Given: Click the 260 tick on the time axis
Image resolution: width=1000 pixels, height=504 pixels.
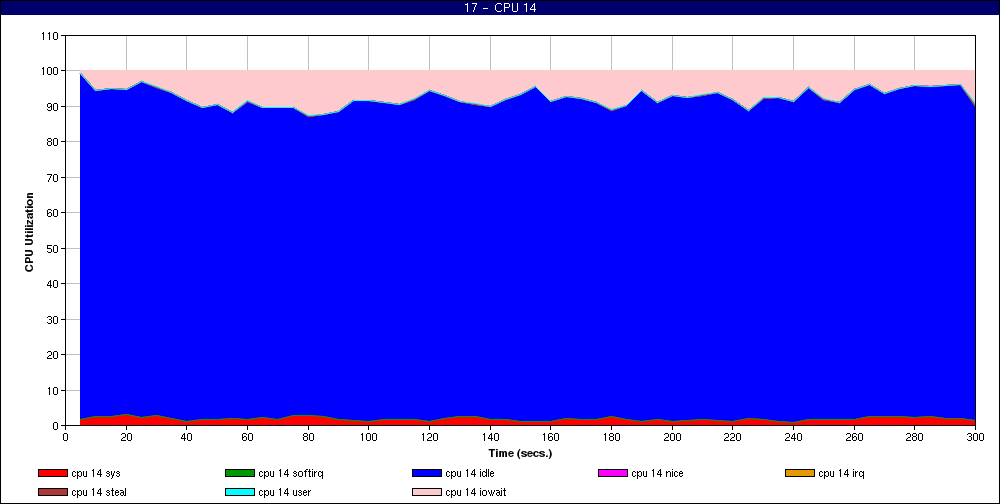Looking at the screenshot, I should (x=854, y=437).
